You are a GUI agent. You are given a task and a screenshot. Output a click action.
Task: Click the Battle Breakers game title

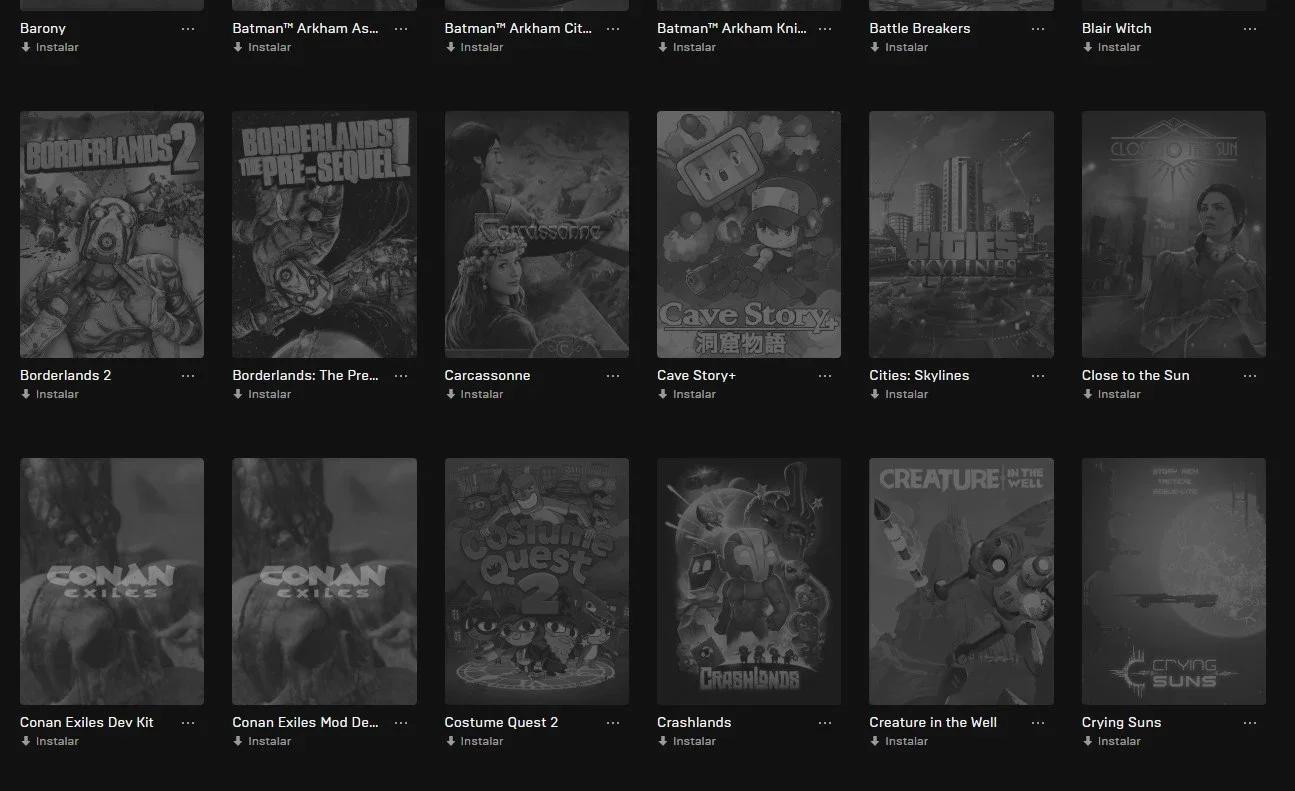(919, 28)
